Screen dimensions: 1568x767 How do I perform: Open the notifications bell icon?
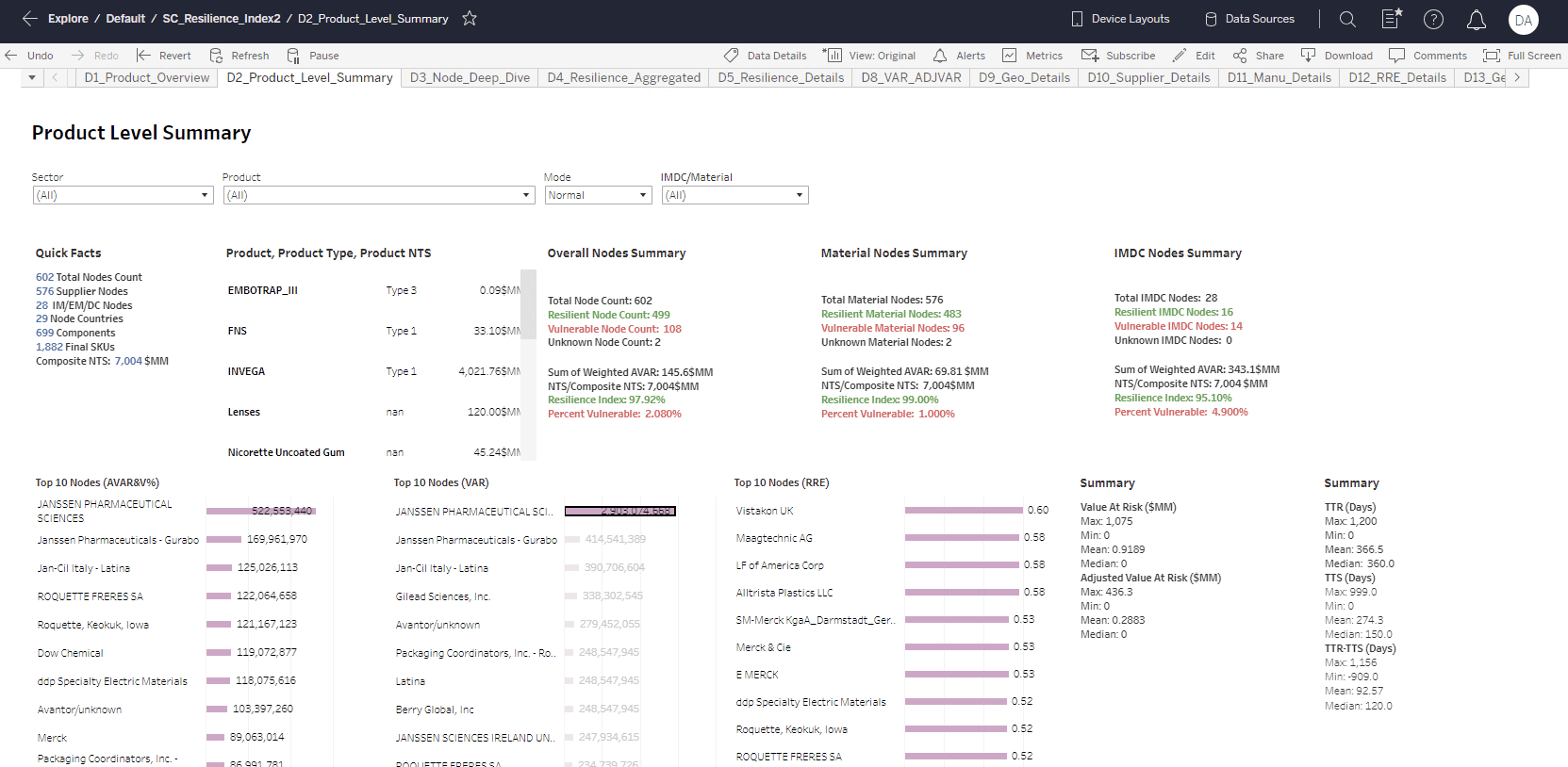pyautogui.click(x=1477, y=19)
